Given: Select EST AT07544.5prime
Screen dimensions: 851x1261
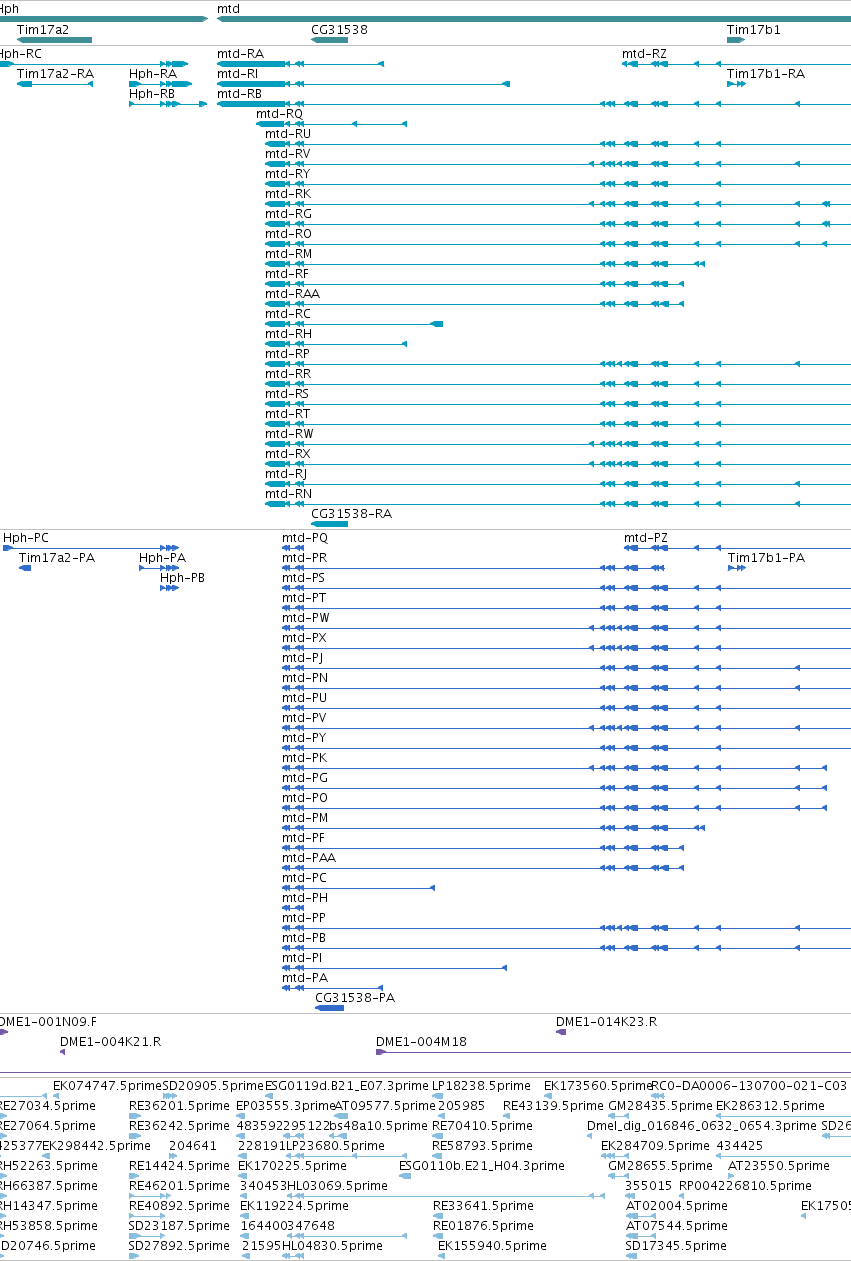Looking at the screenshot, I should pyautogui.click(x=677, y=1226).
